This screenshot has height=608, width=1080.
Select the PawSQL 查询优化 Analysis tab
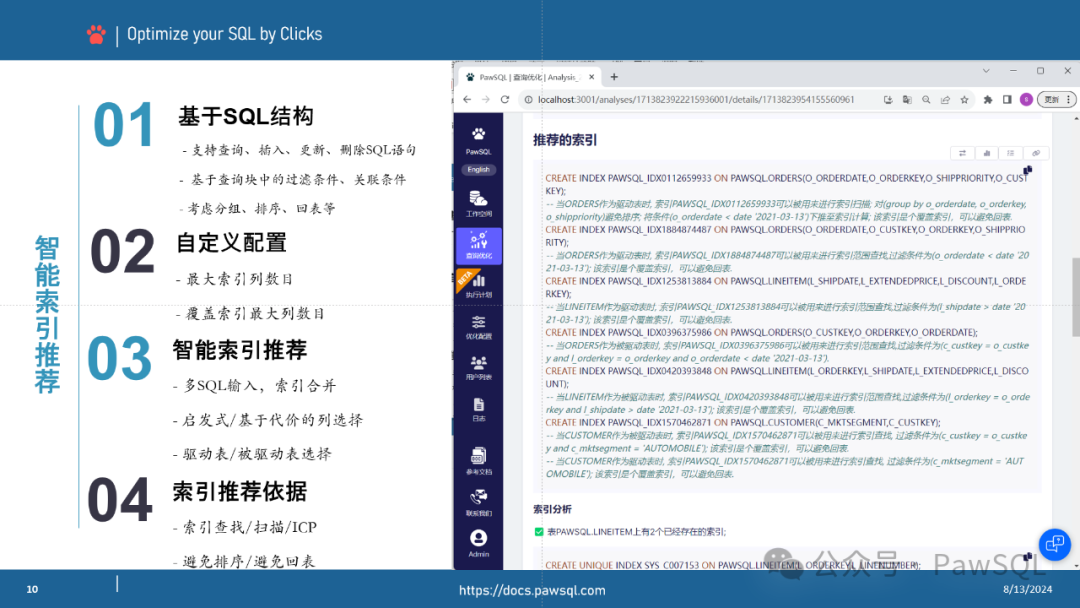(x=528, y=77)
